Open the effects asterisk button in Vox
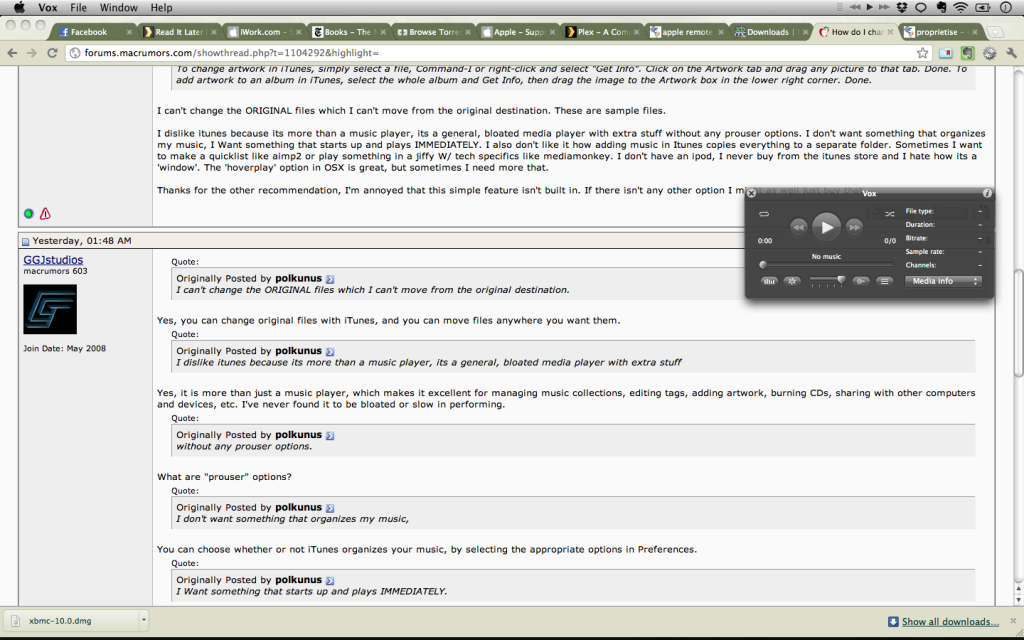Screen dimensions: 1024x640 tap(792, 281)
